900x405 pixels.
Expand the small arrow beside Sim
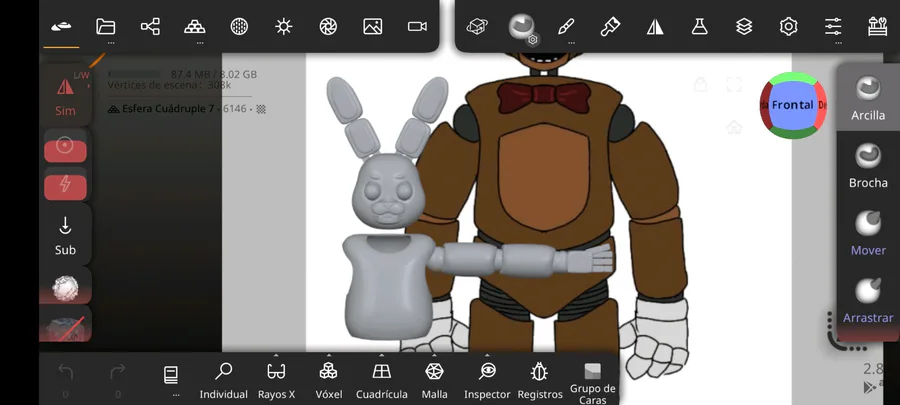pos(89,86)
